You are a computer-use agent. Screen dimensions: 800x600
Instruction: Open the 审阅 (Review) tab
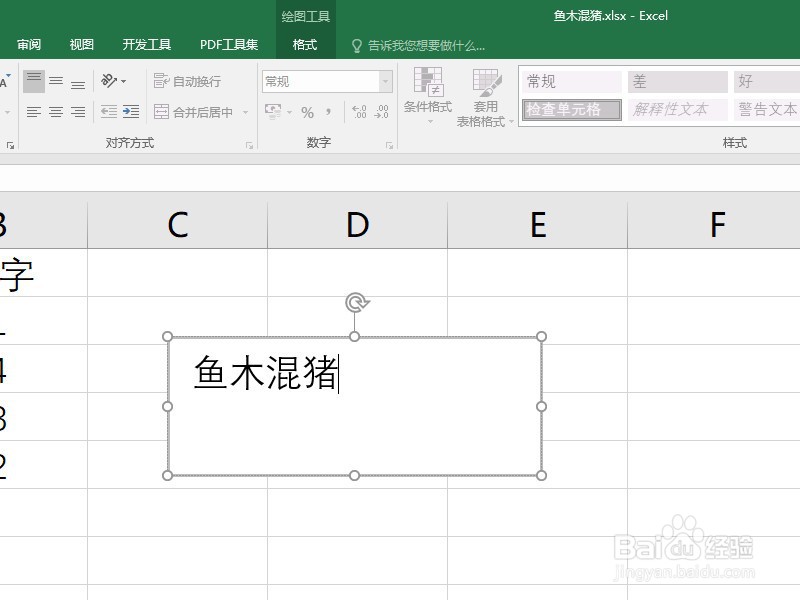coord(29,45)
